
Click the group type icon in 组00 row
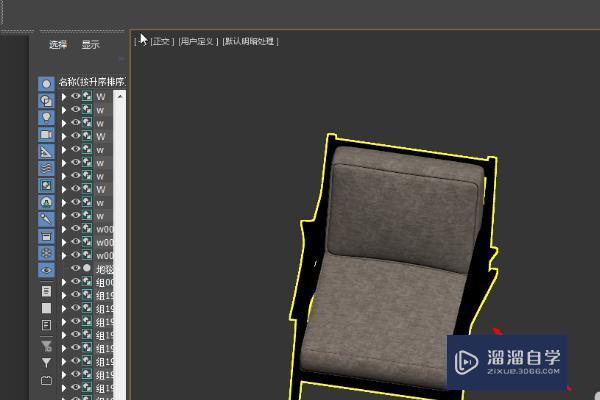(87, 282)
